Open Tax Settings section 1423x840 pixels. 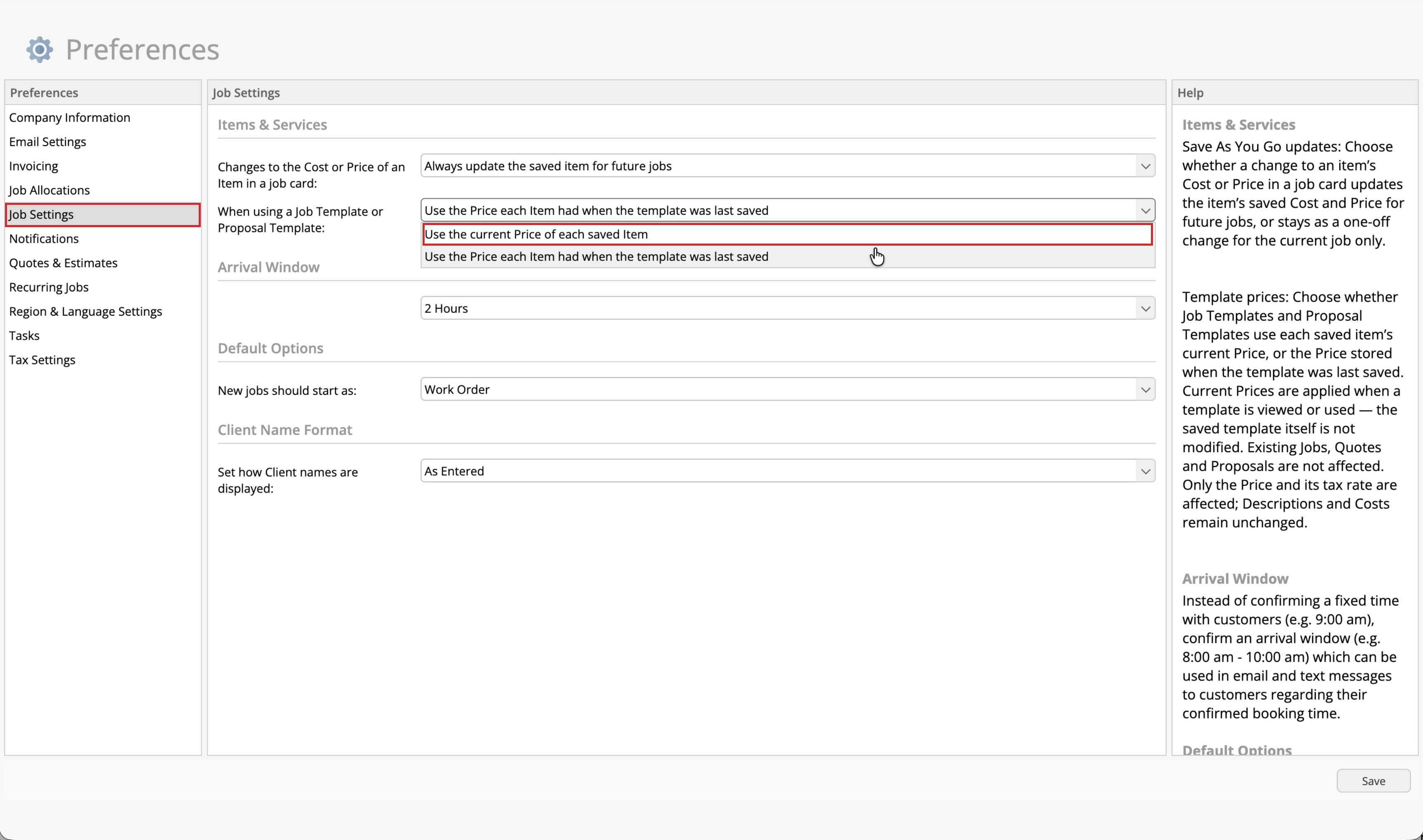point(42,361)
